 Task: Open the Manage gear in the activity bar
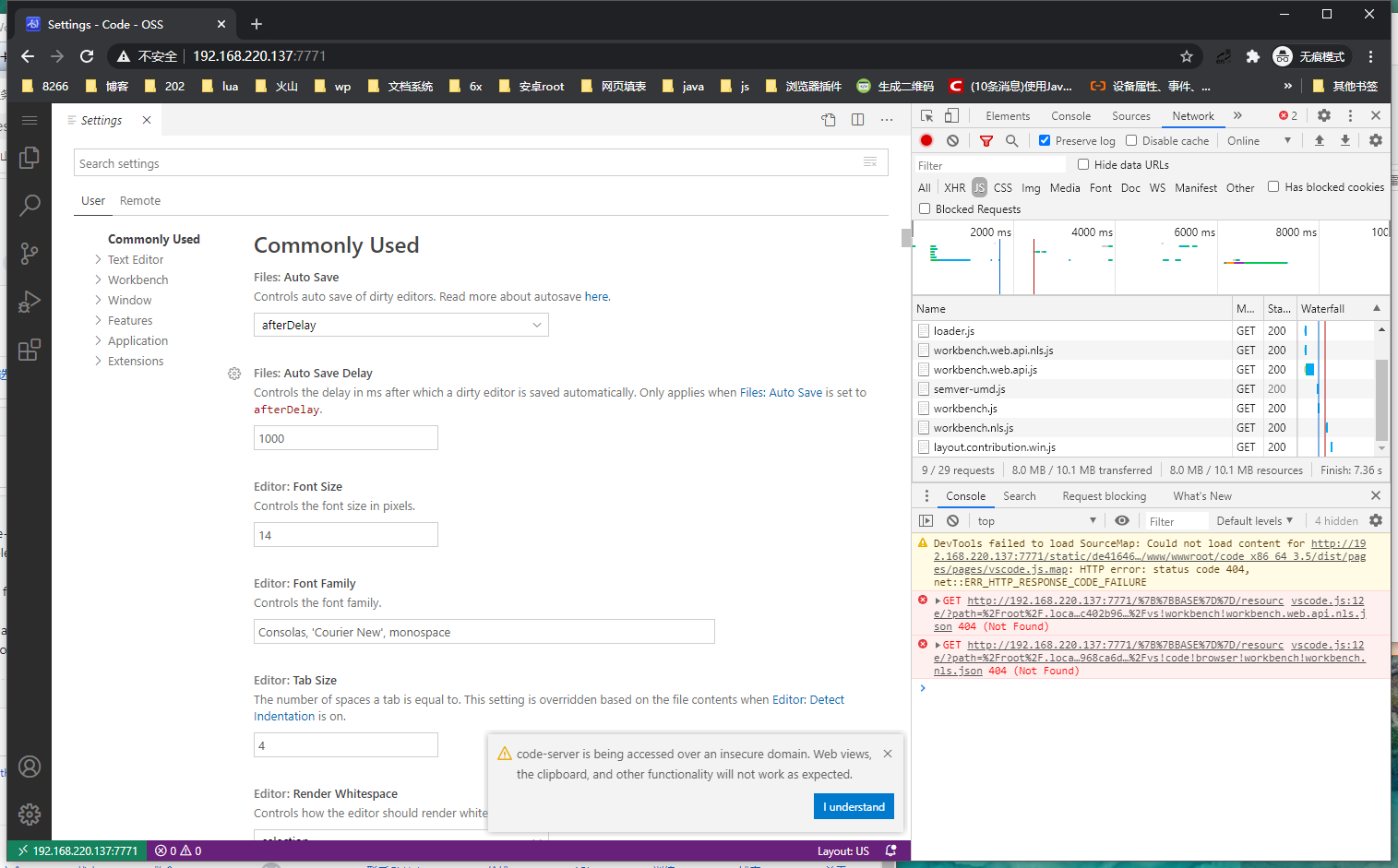coord(30,814)
